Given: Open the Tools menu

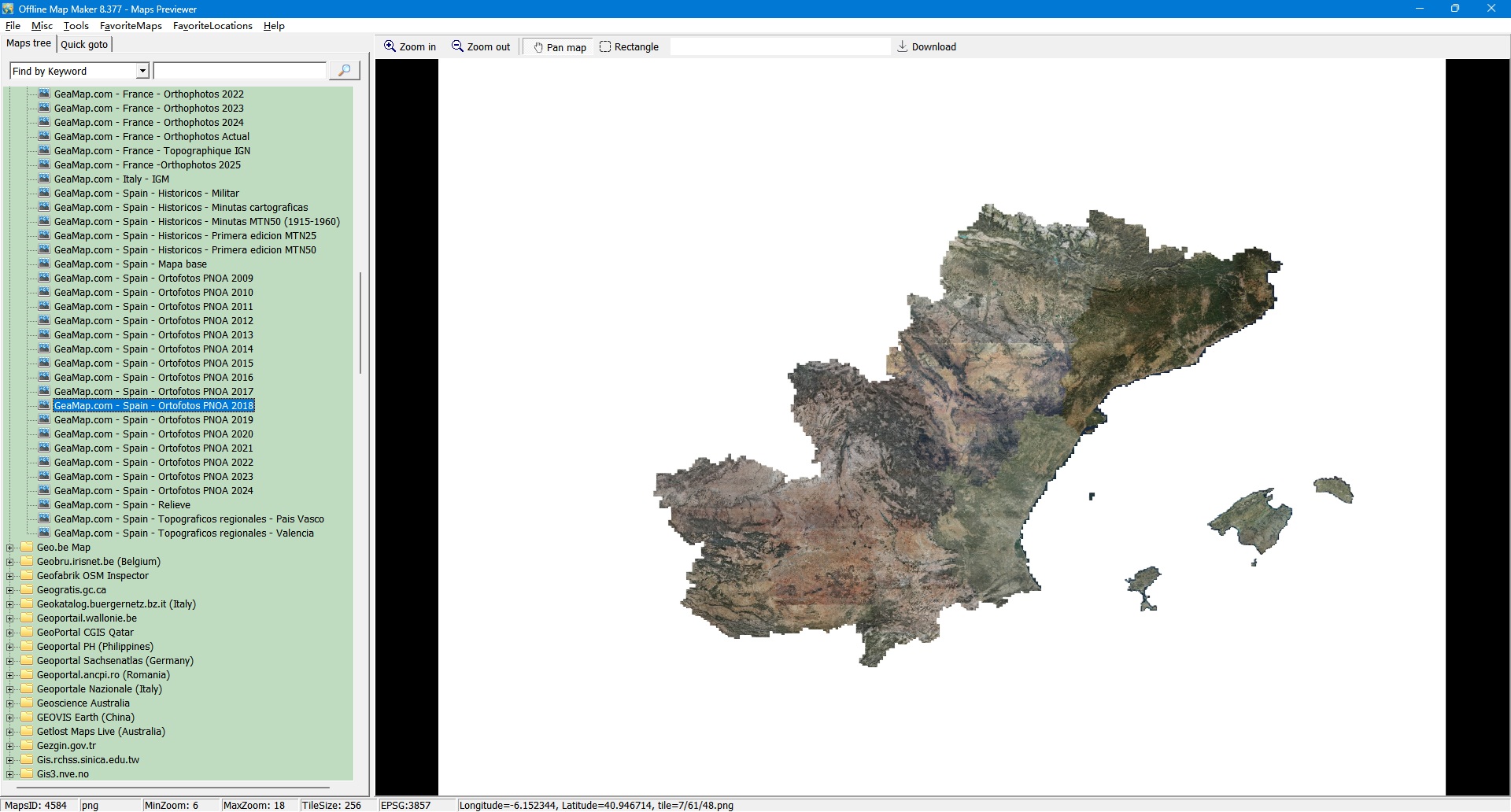Looking at the screenshot, I should pos(76,26).
